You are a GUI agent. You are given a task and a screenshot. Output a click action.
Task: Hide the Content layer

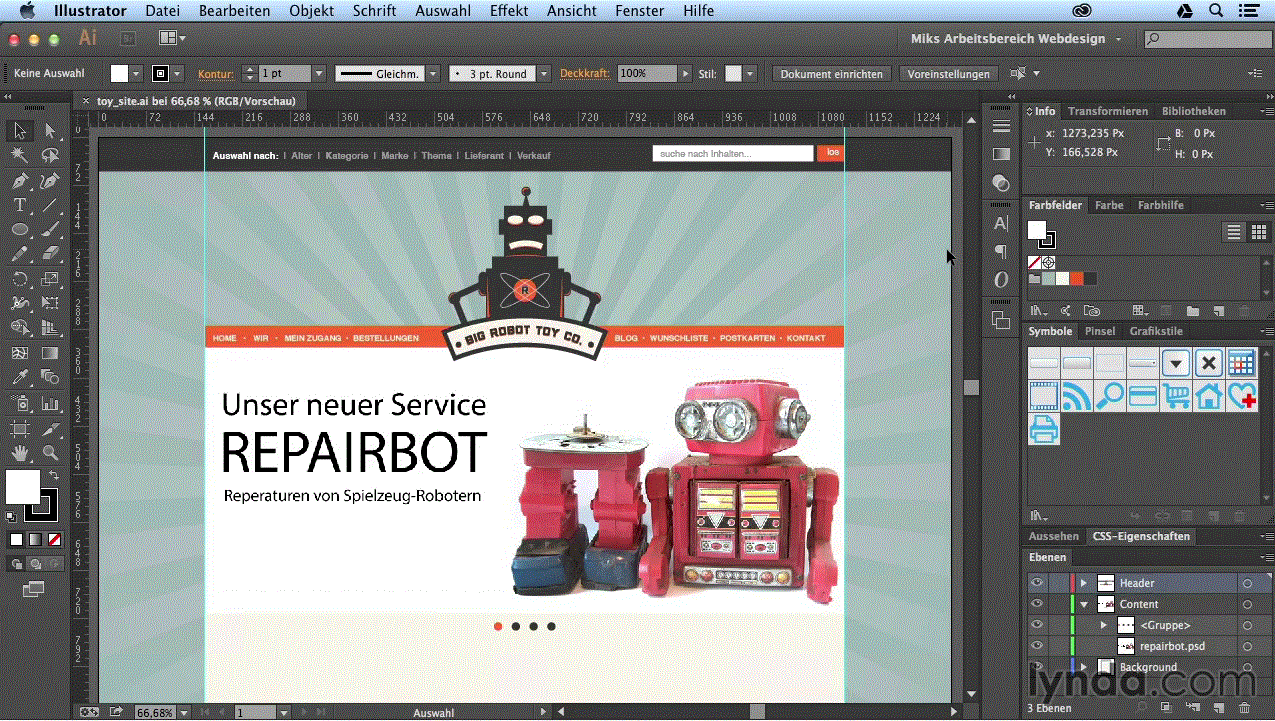(x=1037, y=604)
